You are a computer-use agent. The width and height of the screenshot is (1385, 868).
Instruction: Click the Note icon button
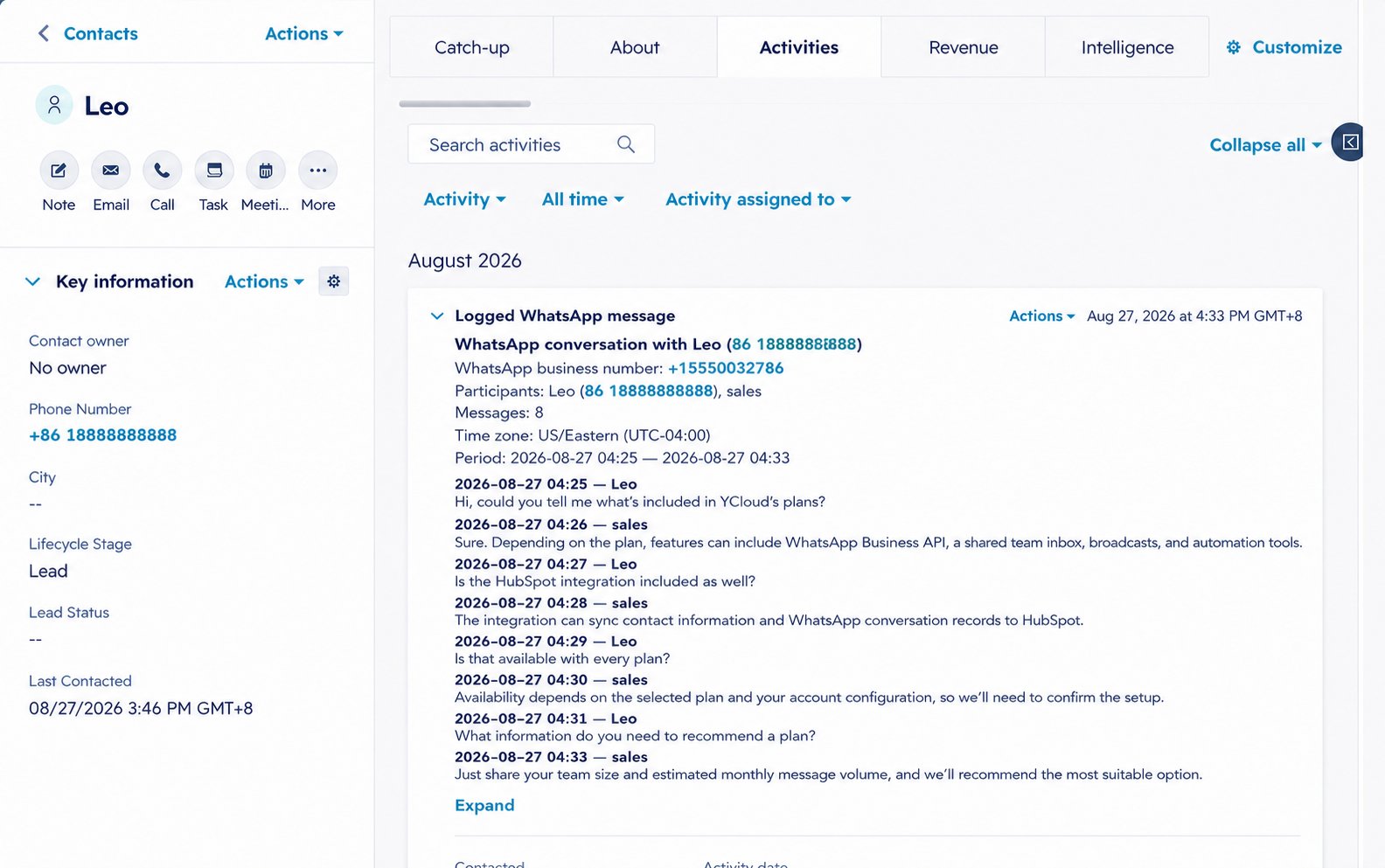[59, 170]
